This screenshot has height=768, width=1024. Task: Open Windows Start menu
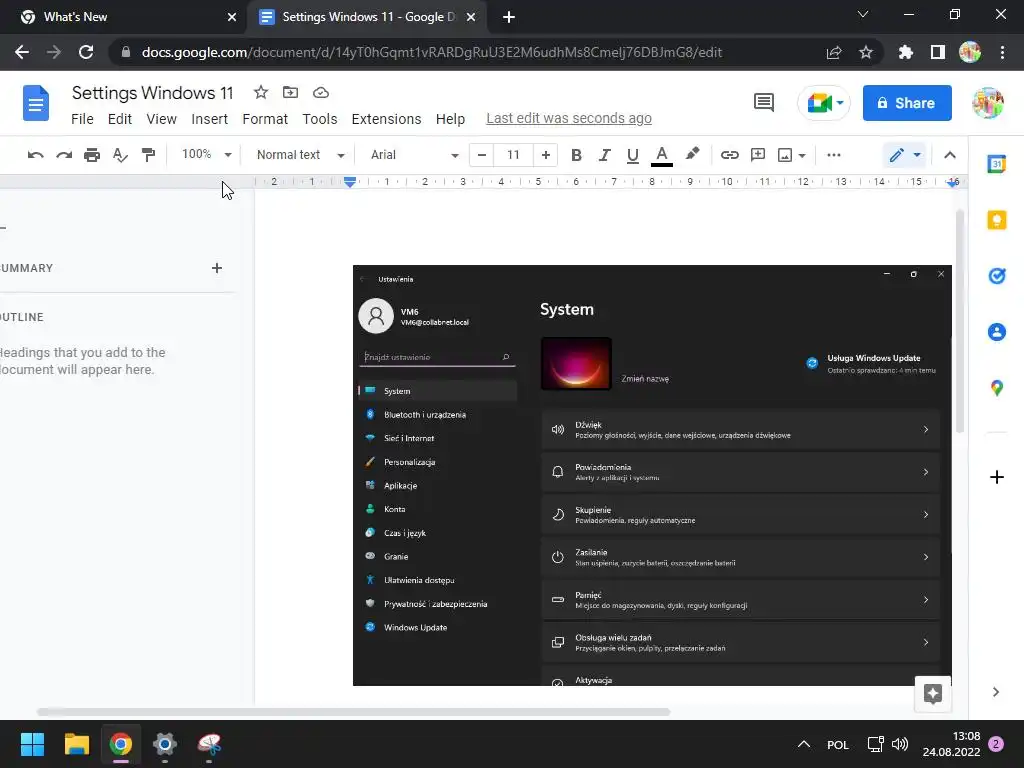[x=32, y=744]
